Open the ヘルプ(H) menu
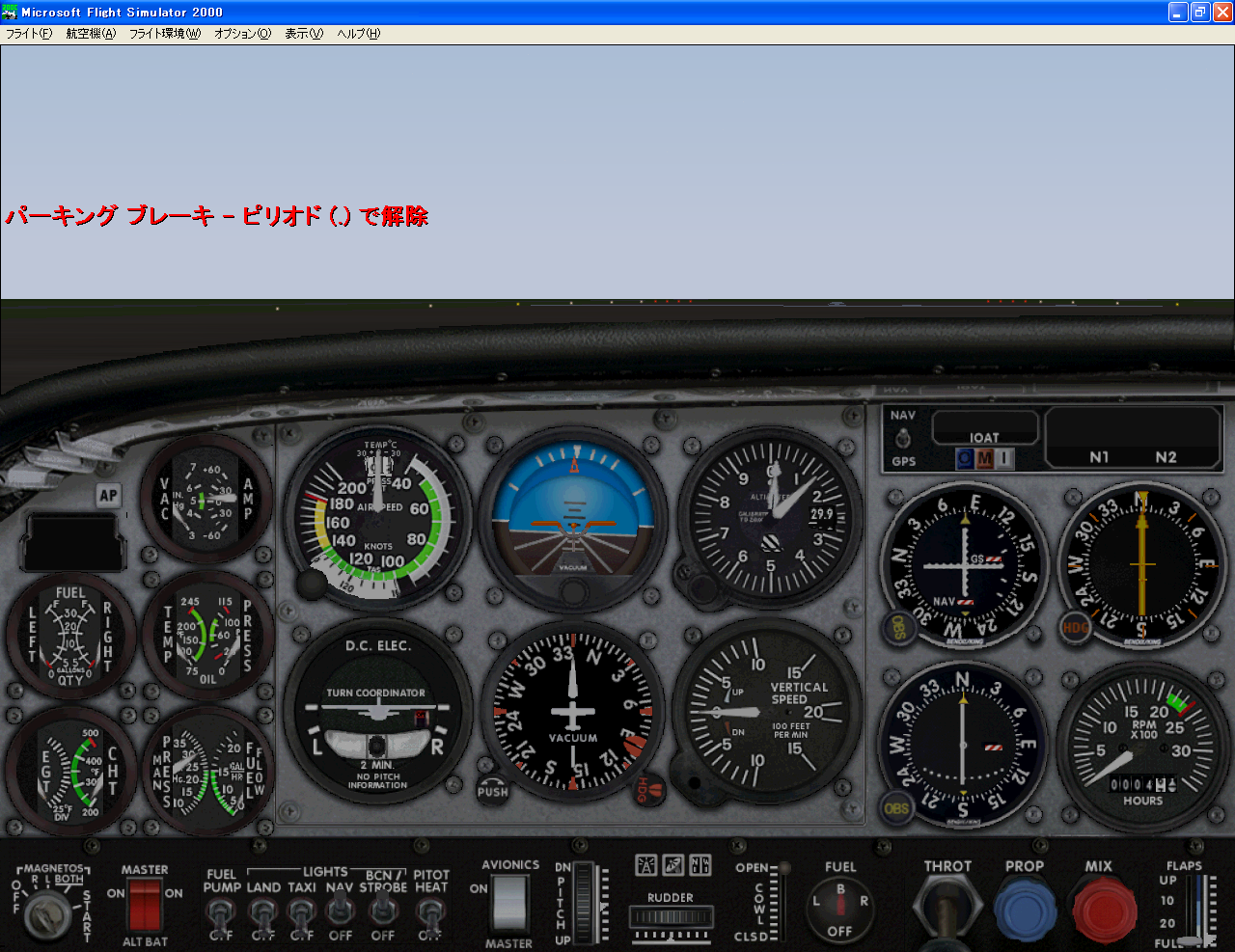The height and width of the screenshot is (952, 1235). 359,34
